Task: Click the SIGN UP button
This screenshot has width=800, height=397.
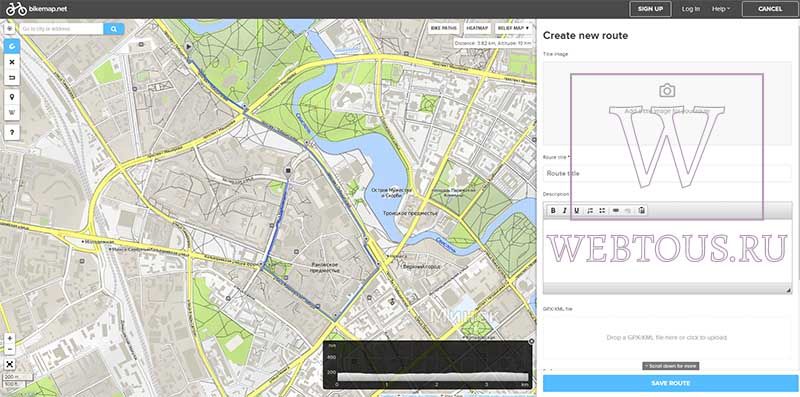Action: 651,9
